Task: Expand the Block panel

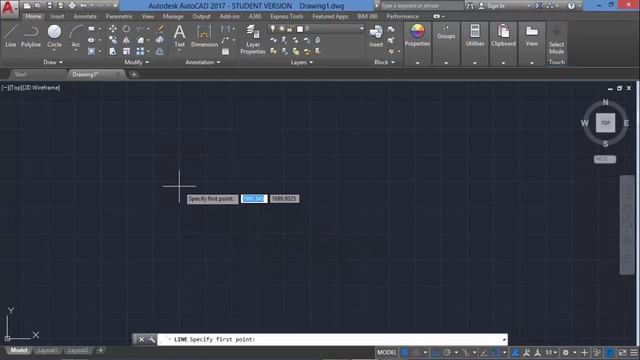Action: (x=384, y=62)
